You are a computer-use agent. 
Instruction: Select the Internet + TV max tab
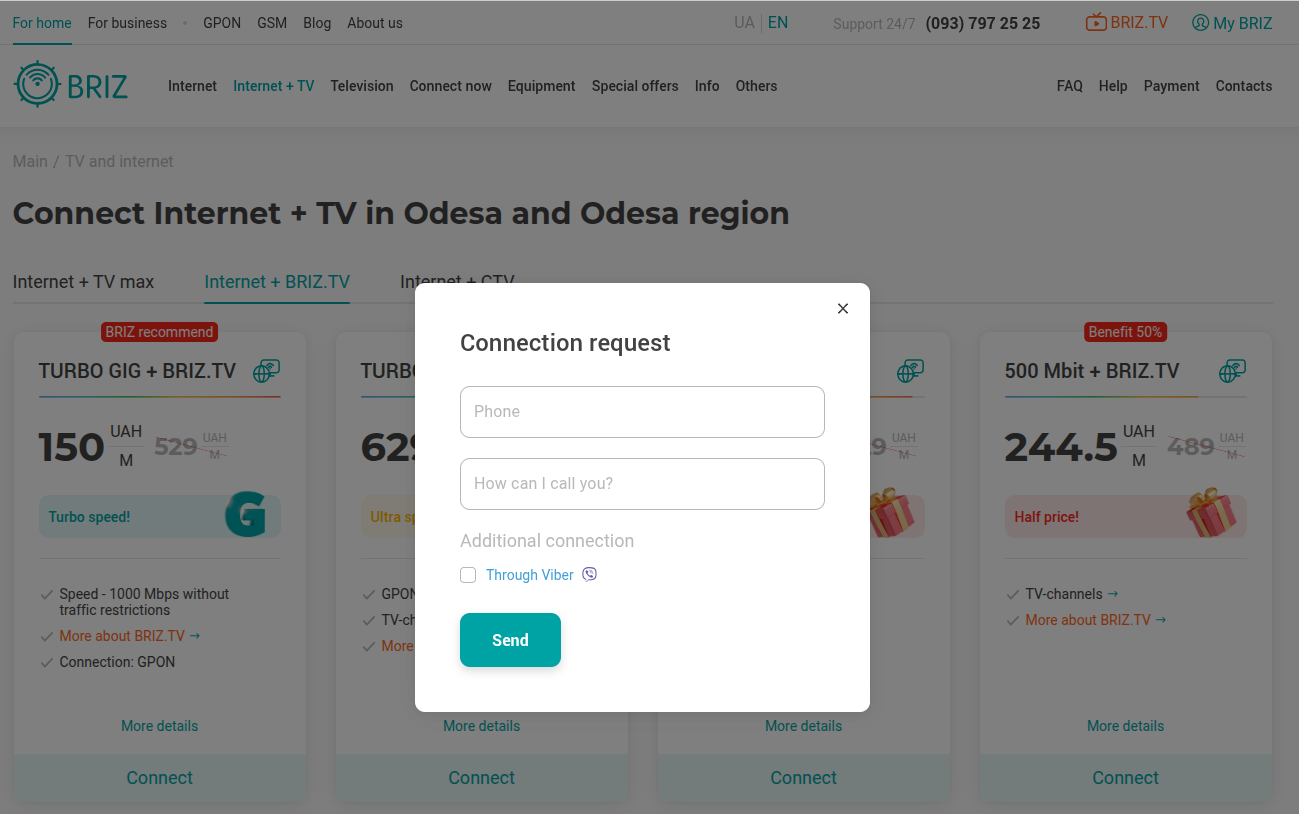pyautogui.click(x=83, y=282)
